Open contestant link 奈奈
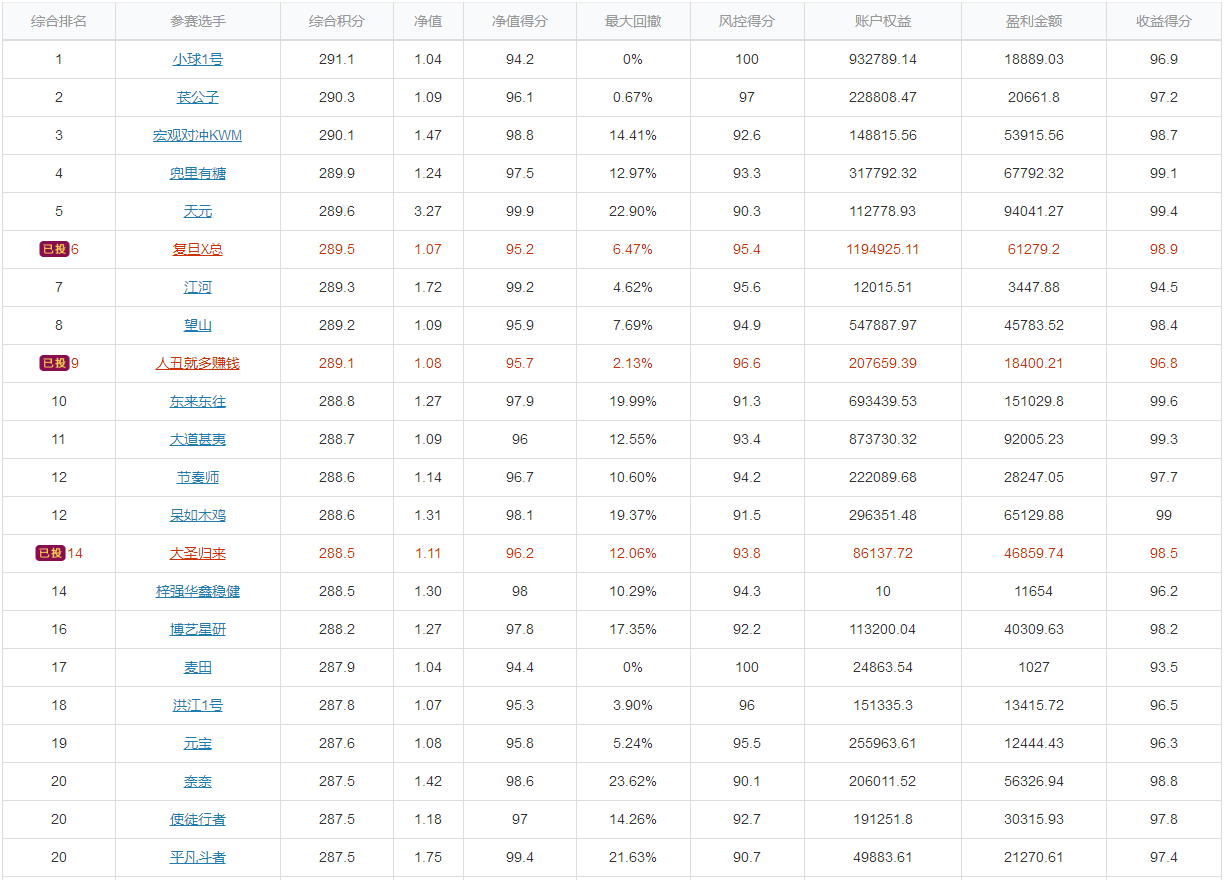 click(x=197, y=781)
